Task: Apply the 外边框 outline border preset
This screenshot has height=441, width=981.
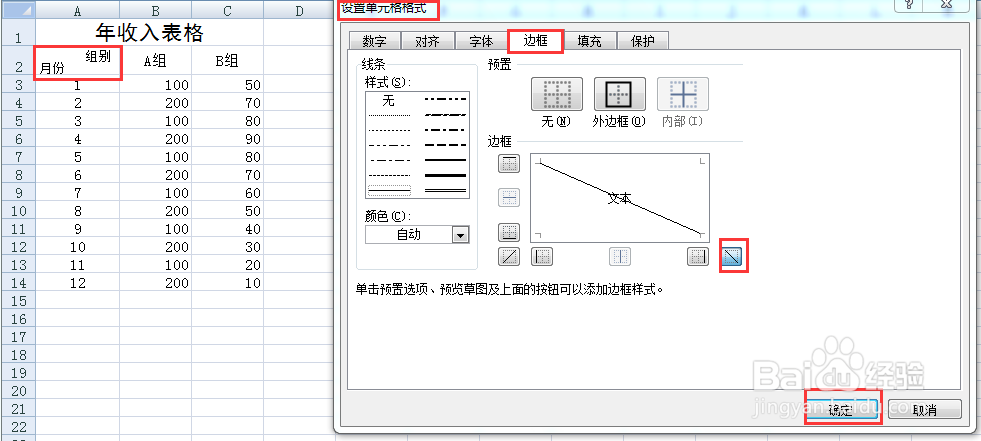Action: pyautogui.click(x=619, y=94)
